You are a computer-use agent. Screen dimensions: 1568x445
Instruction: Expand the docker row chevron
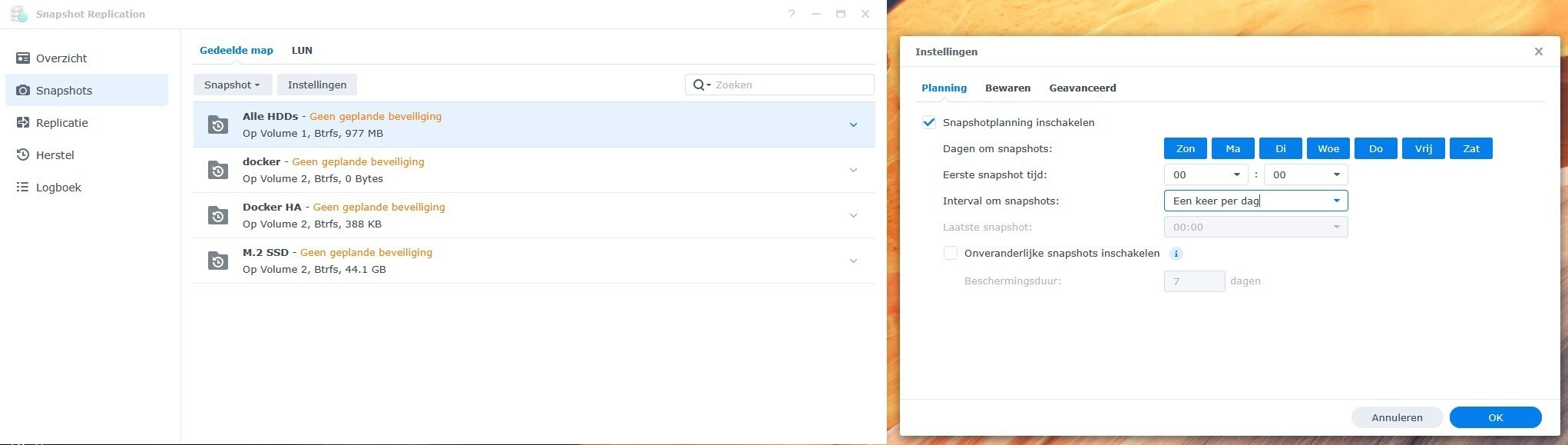(x=853, y=170)
